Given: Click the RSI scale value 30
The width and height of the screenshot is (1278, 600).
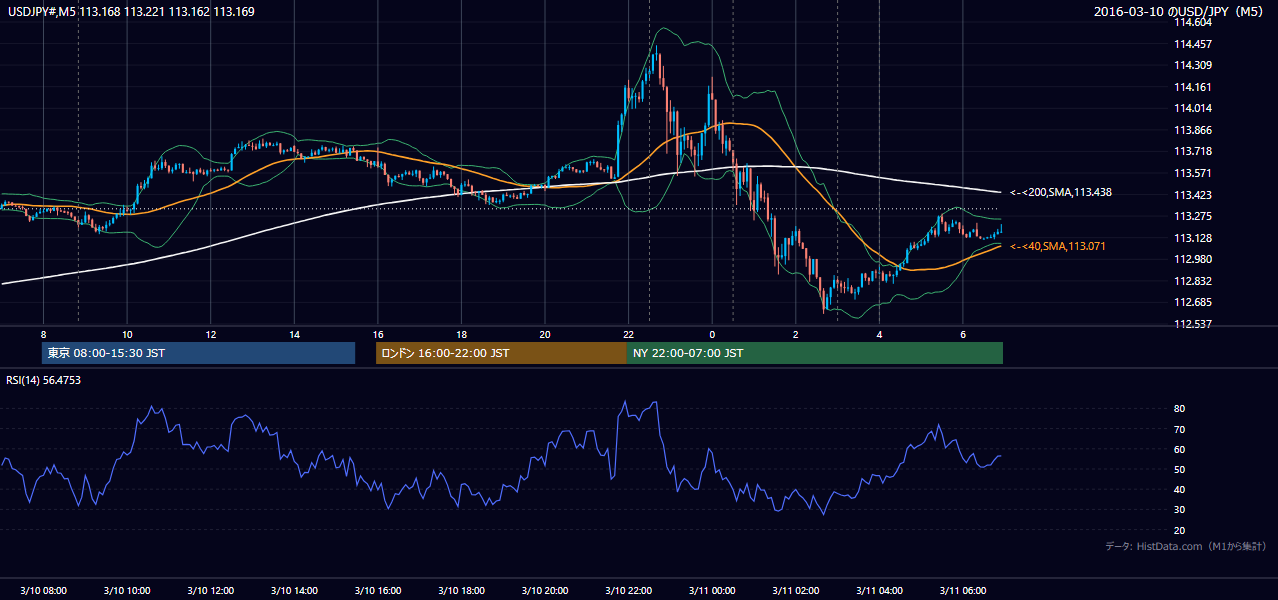Looking at the screenshot, I should tap(1180, 510).
